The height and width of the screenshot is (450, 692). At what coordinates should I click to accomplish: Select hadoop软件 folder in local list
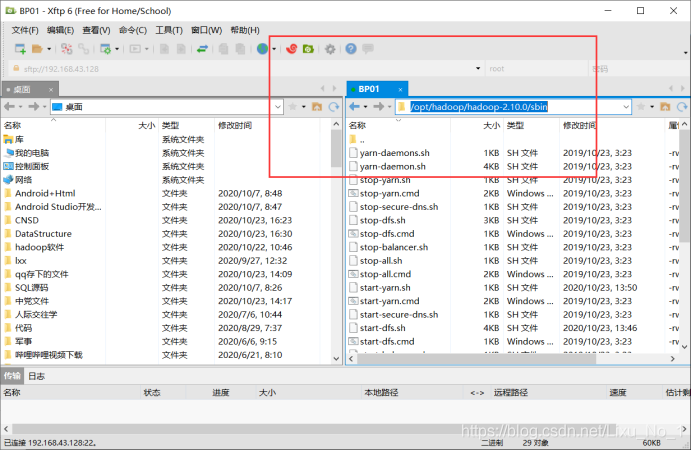tap(39, 247)
